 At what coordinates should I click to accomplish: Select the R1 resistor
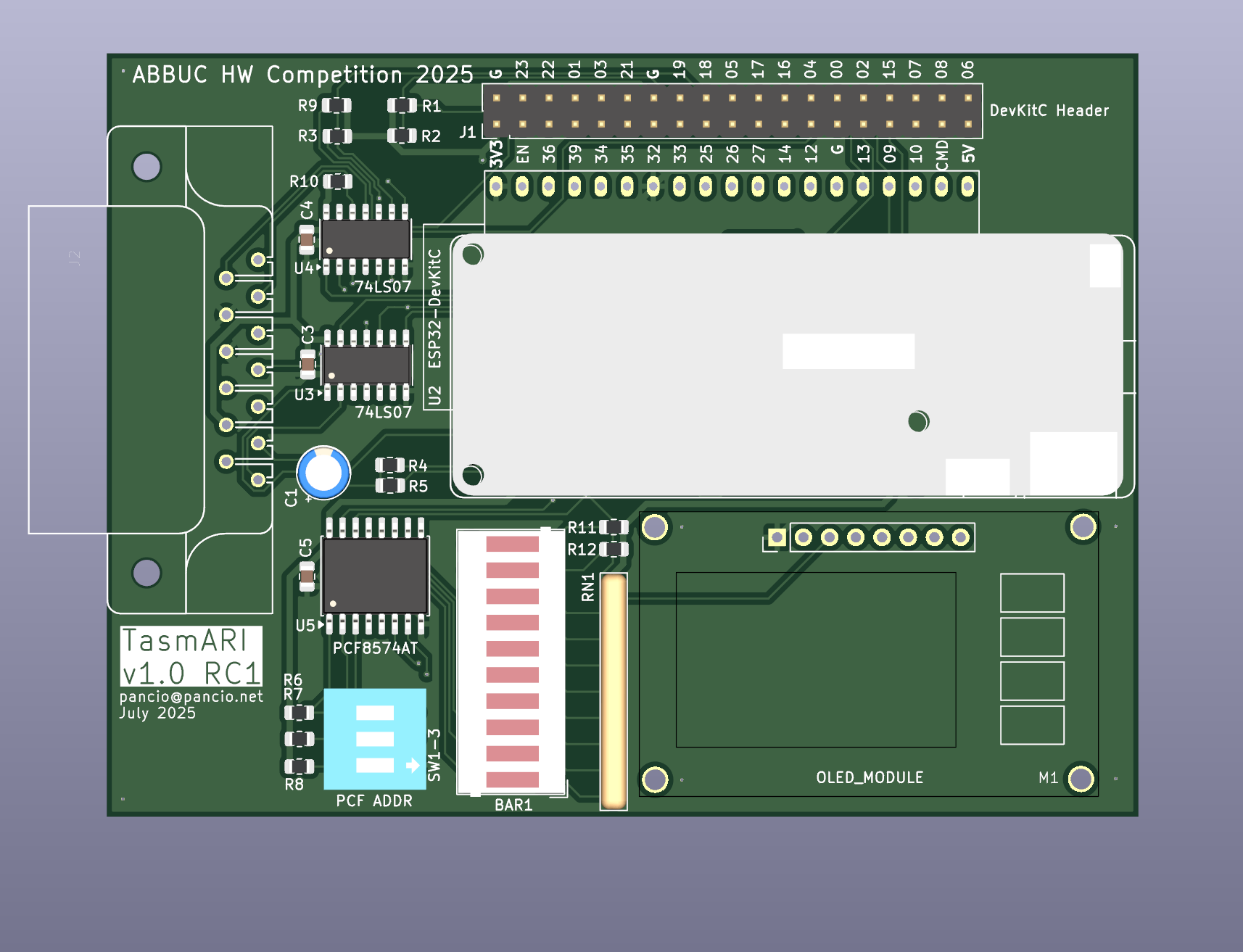point(402,106)
